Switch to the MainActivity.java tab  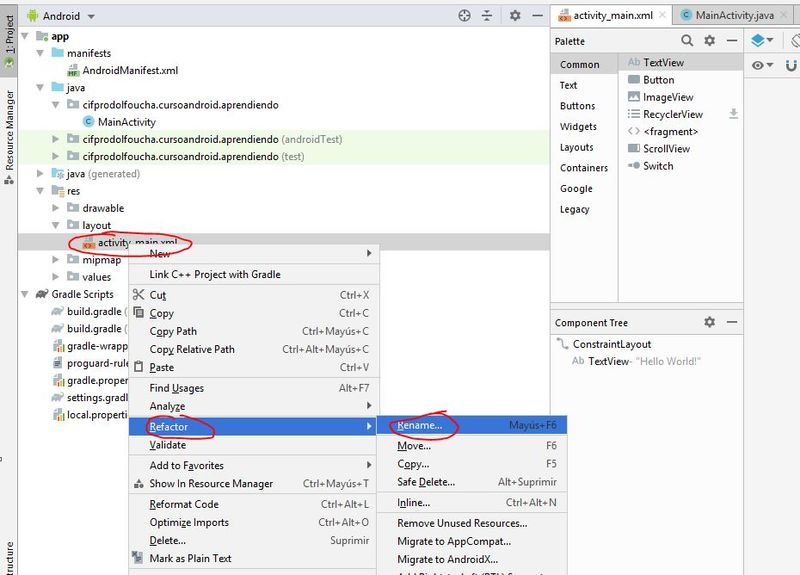(x=734, y=15)
